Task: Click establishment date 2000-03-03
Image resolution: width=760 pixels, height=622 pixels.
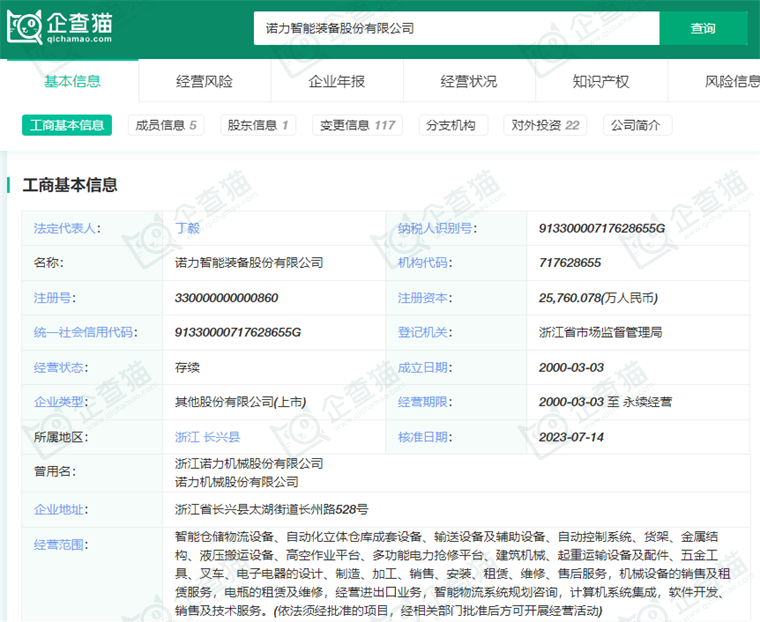Action: tap(571, 367)
